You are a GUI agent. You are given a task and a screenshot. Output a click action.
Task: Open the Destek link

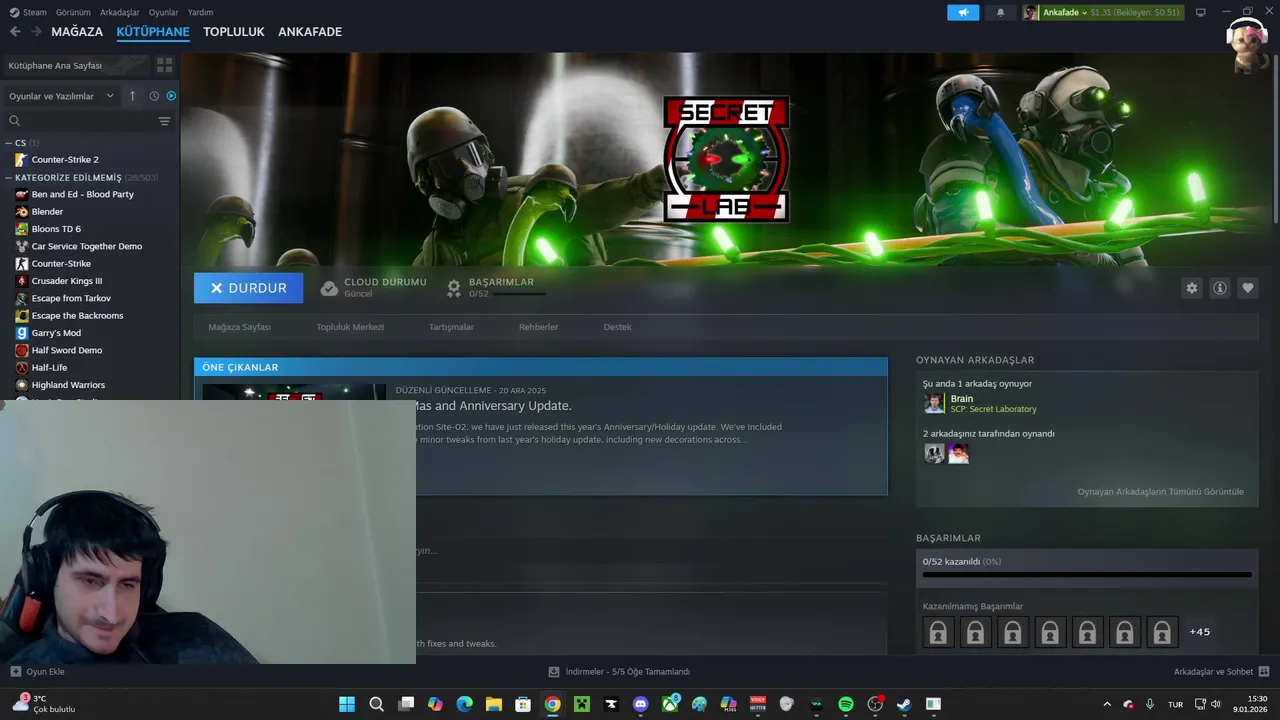pyautogui.click(x=617, y=327)
